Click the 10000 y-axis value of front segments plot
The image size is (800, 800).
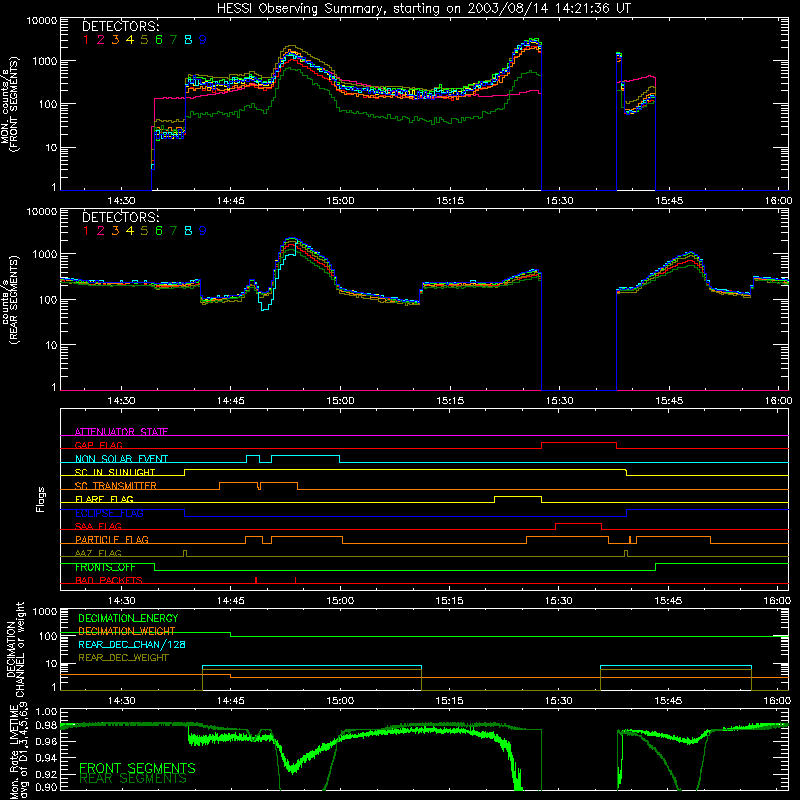click(x=42, y=20)
